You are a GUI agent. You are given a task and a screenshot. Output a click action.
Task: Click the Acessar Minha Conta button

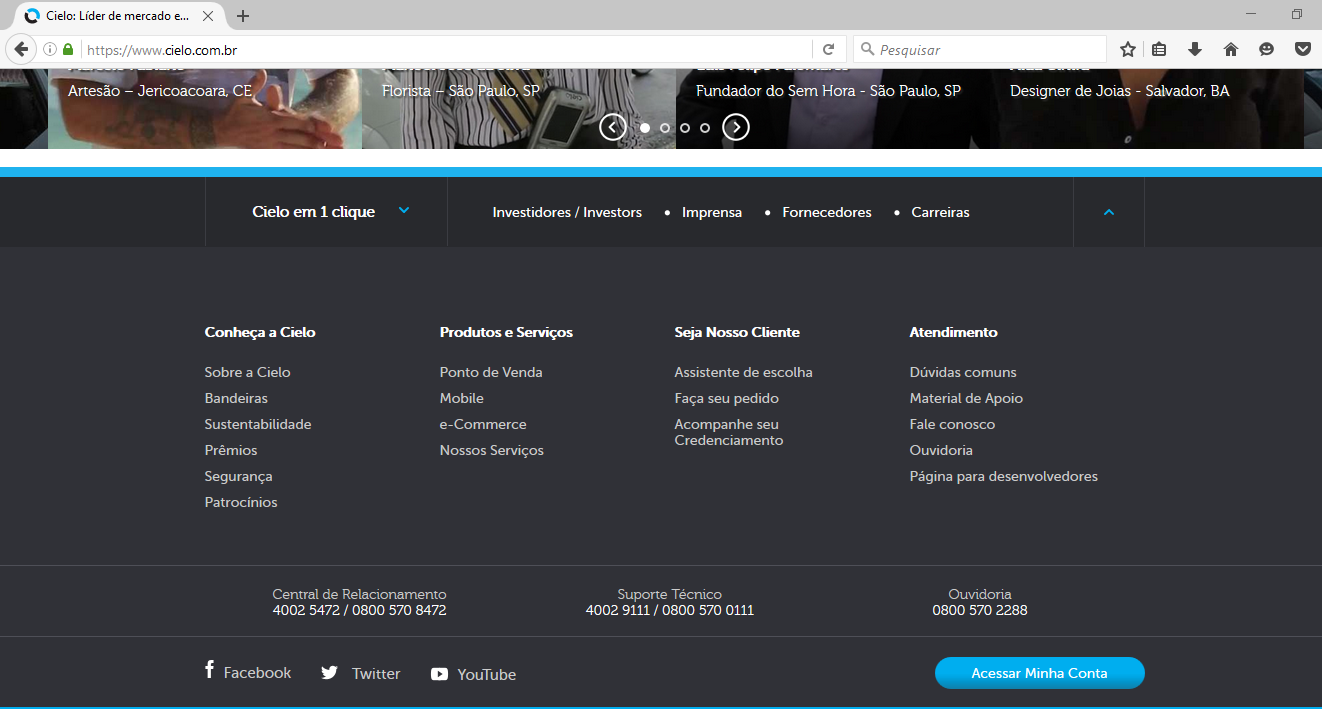(x=1039, y=673)
